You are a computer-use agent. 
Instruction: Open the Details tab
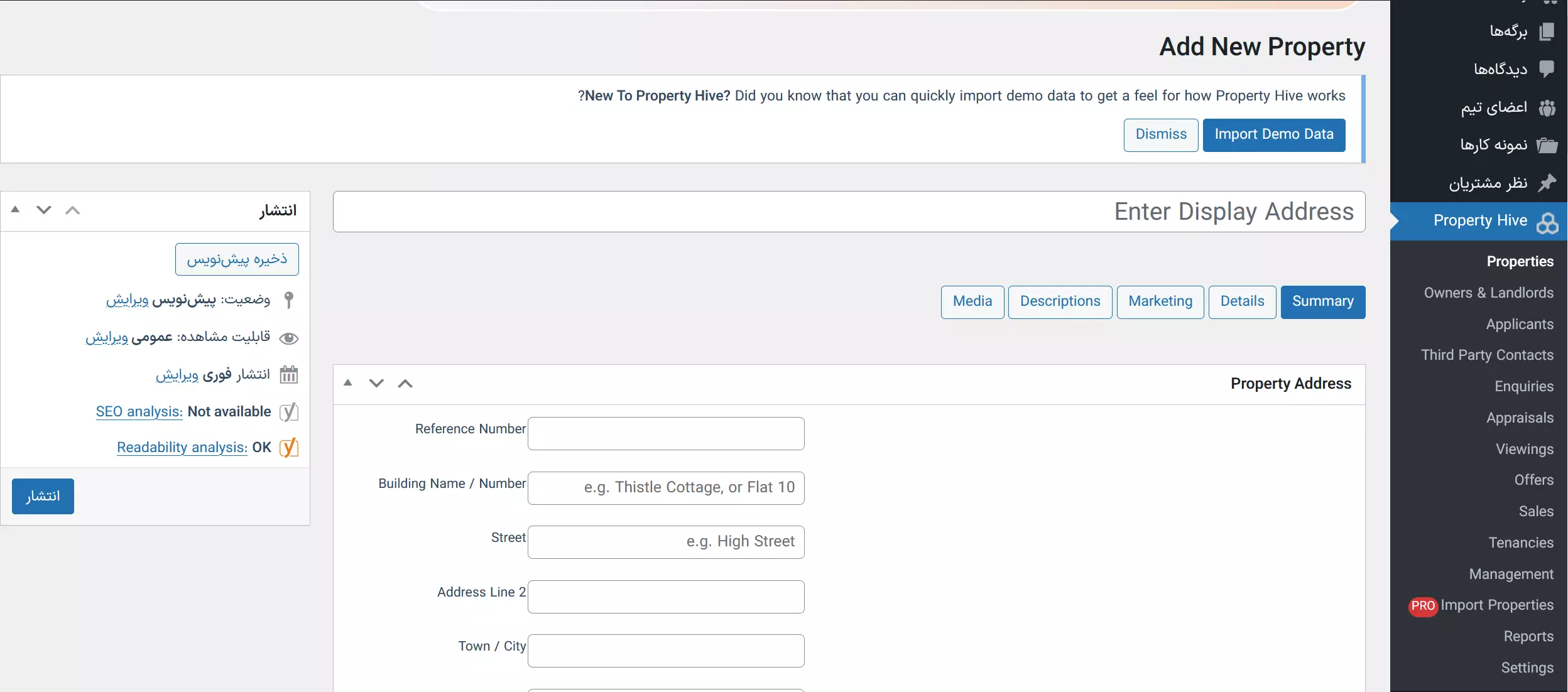pos(1243,302)
